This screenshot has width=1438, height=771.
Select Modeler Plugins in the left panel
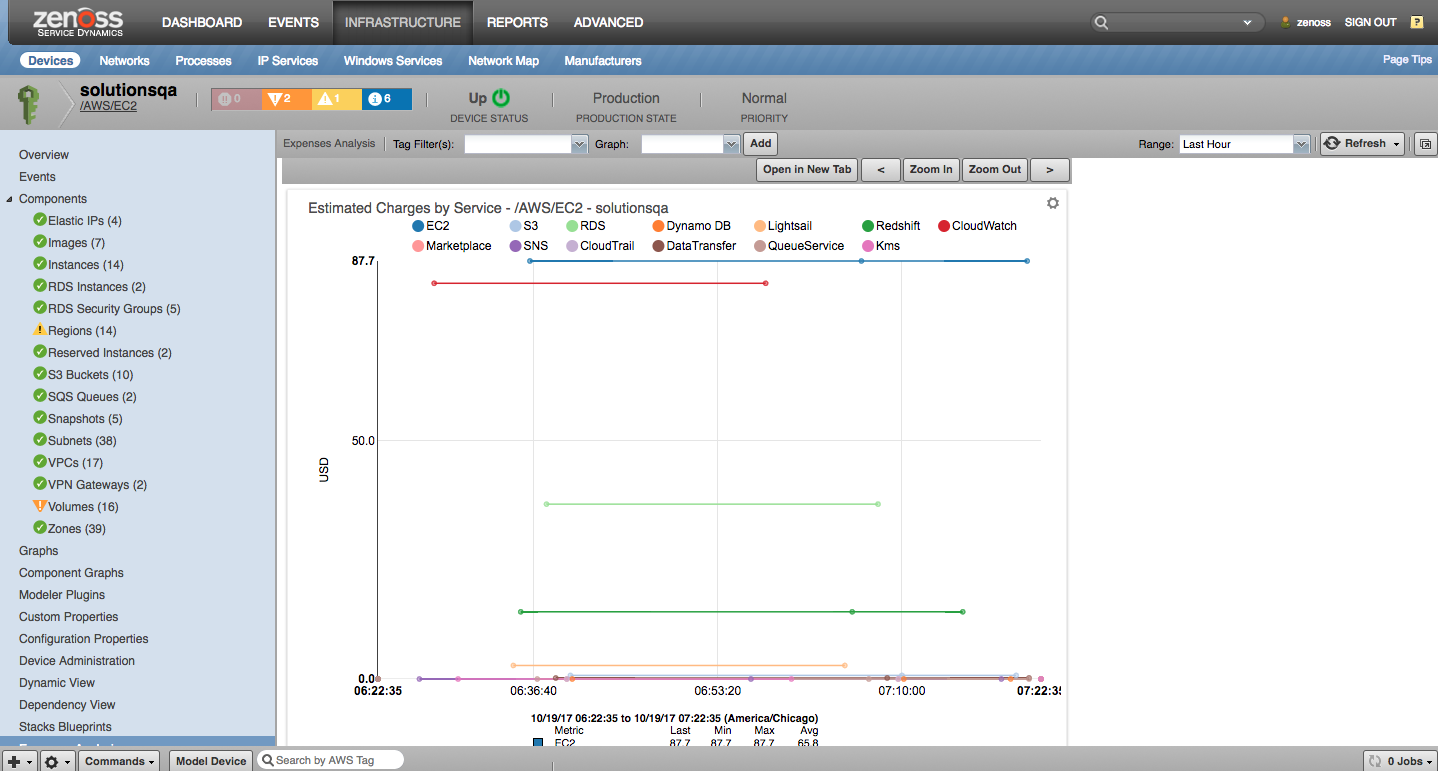pyautogui.click(x=62, y=595)
